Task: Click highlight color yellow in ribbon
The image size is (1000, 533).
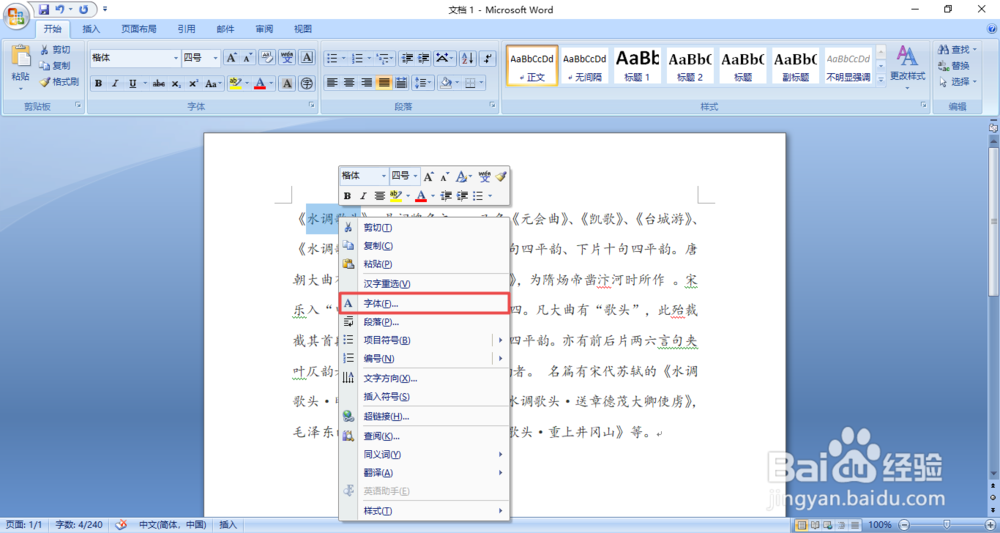Action: tap(234, 84)
